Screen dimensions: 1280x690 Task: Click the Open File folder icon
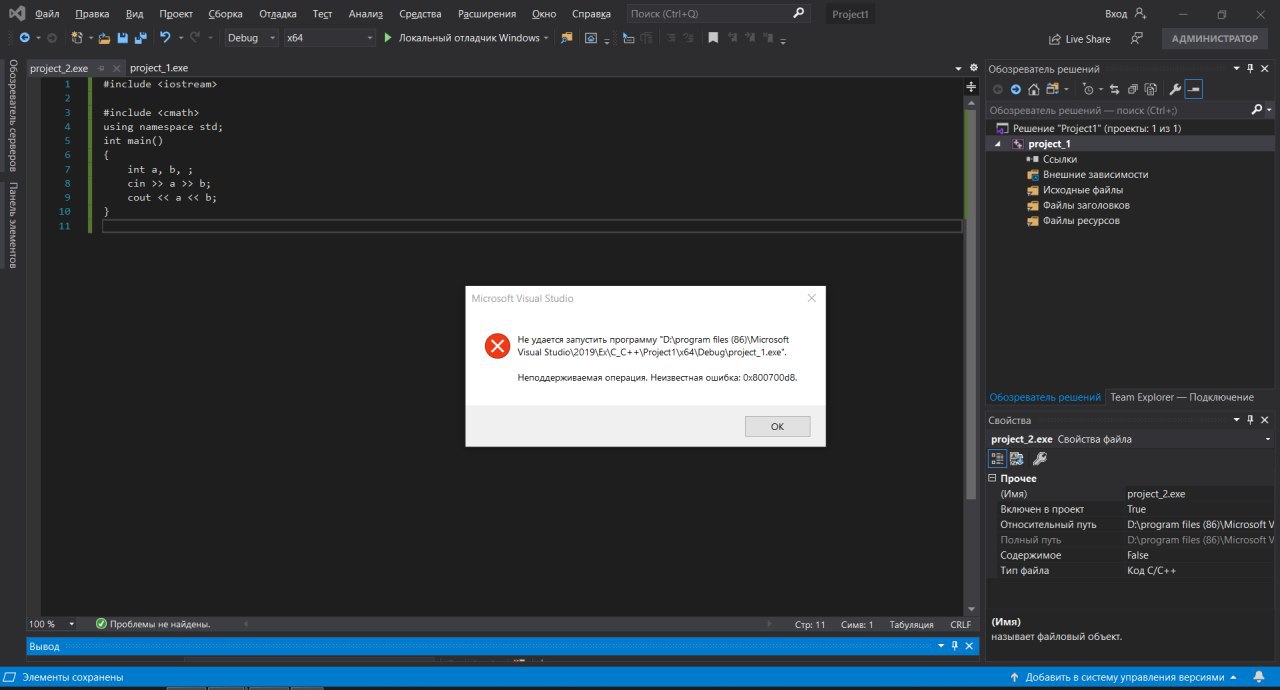[x=104, y=38]
